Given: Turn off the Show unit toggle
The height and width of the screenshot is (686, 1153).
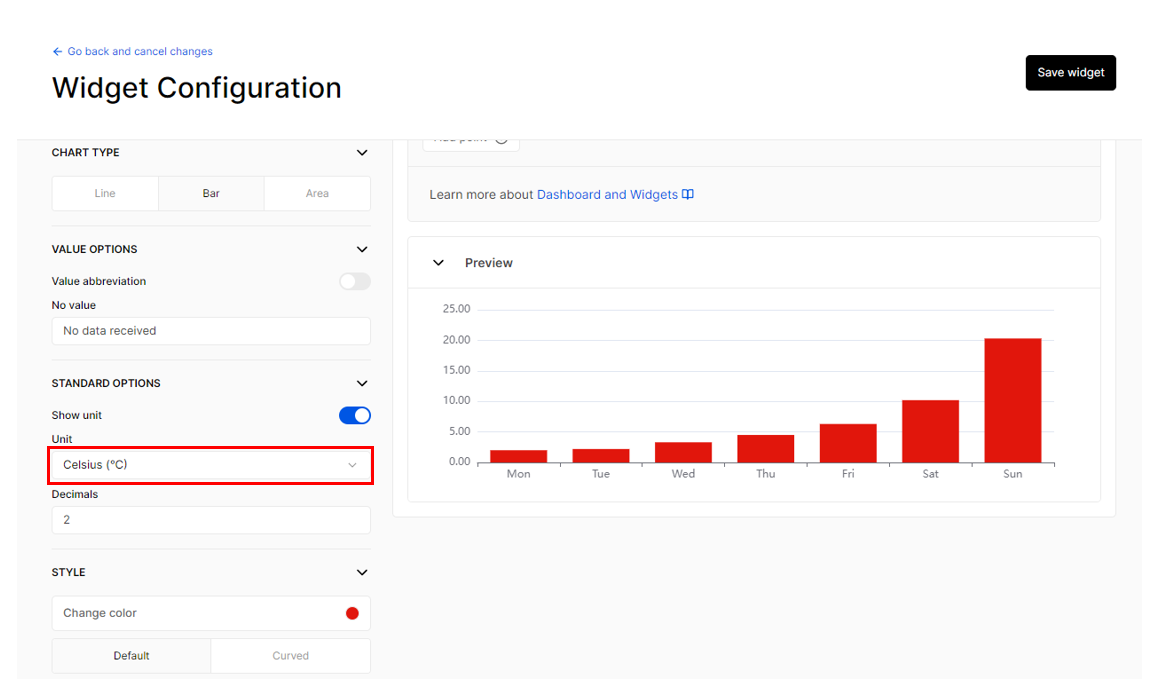Looking at the screenshot, I should (354, 415).
